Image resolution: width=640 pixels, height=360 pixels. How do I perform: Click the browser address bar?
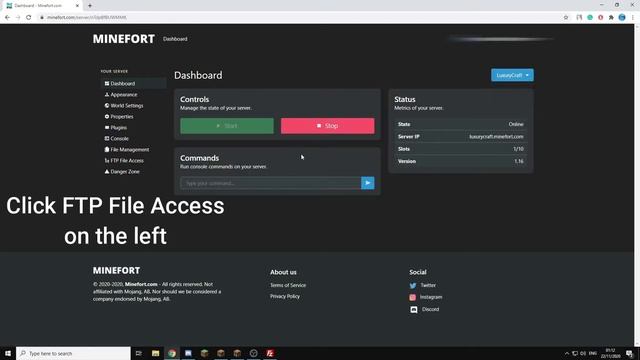tap(300, 18)
